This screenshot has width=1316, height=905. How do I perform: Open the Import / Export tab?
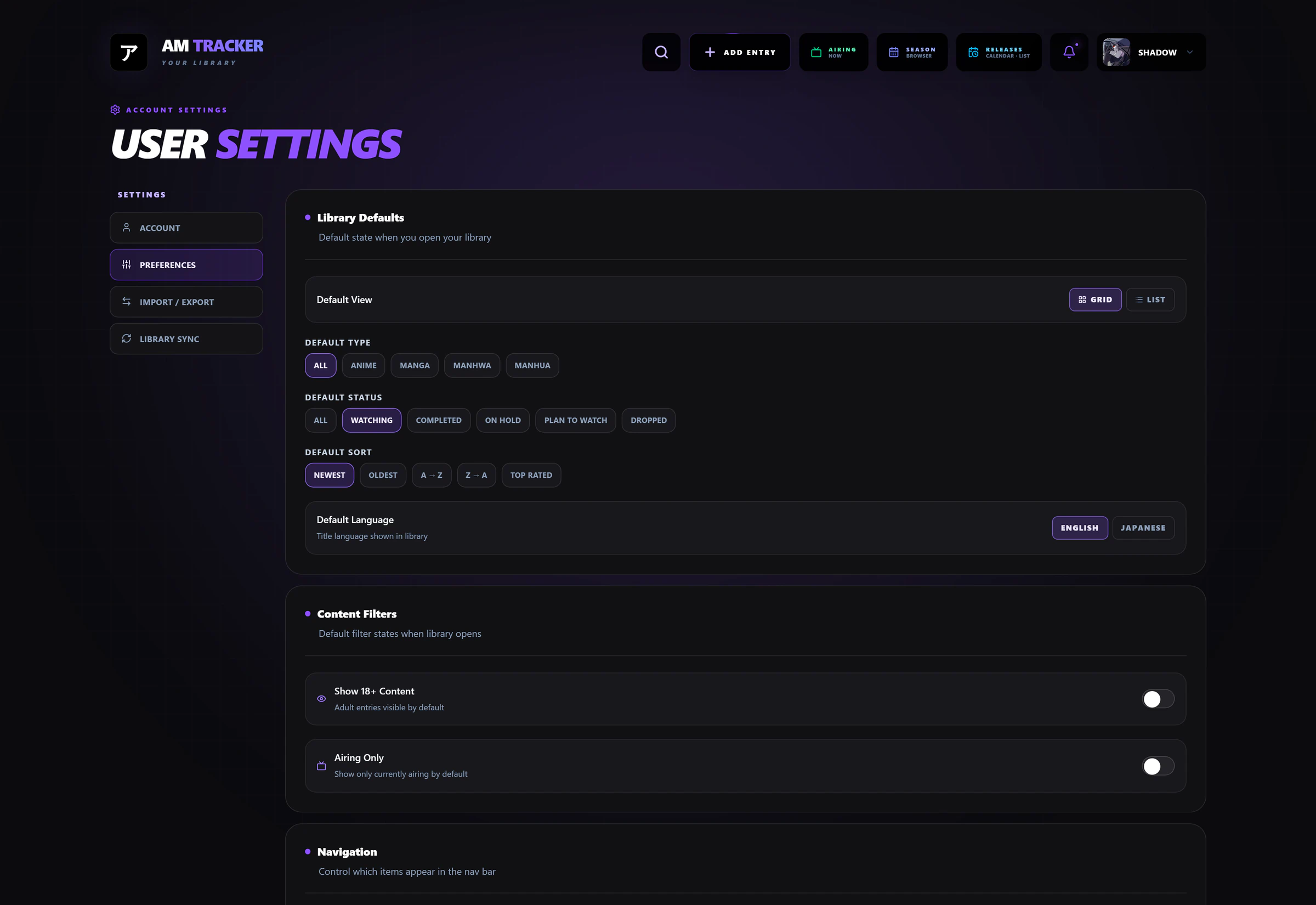click(186, 302)
